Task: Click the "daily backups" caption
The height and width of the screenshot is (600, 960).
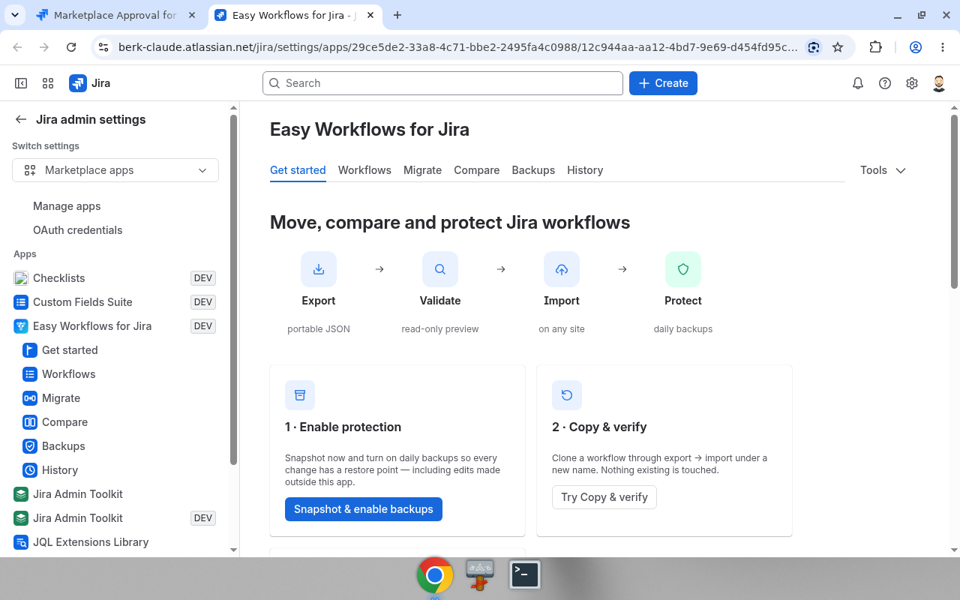Action: coord(683,329)
